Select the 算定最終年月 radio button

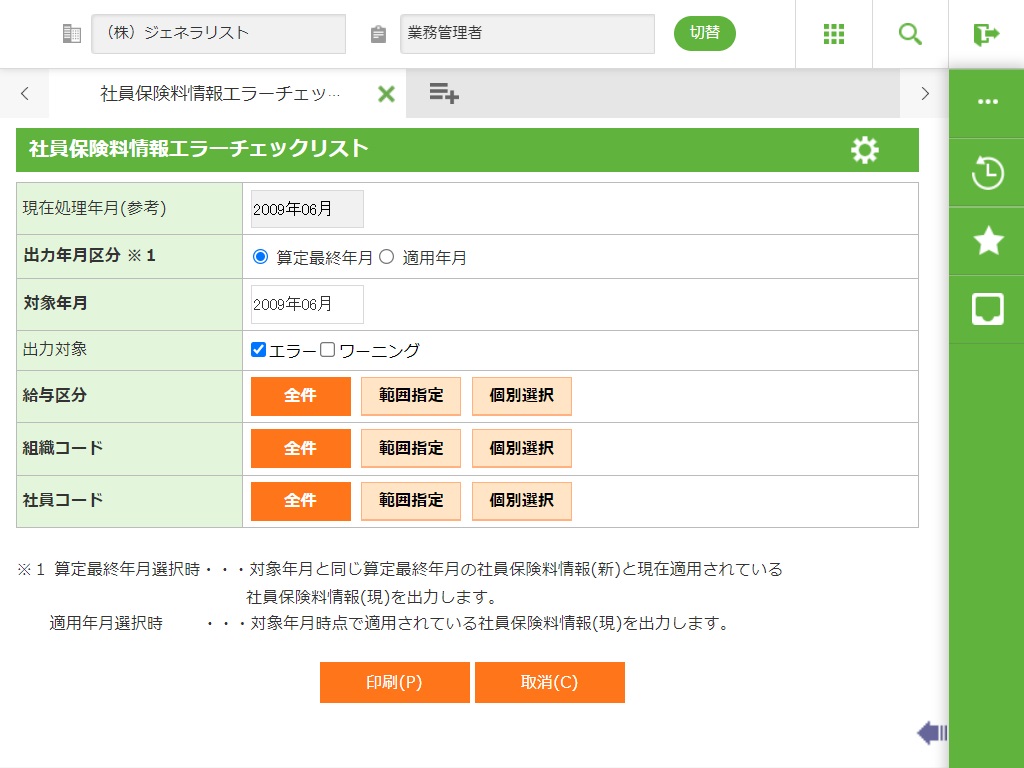point(261,257)
